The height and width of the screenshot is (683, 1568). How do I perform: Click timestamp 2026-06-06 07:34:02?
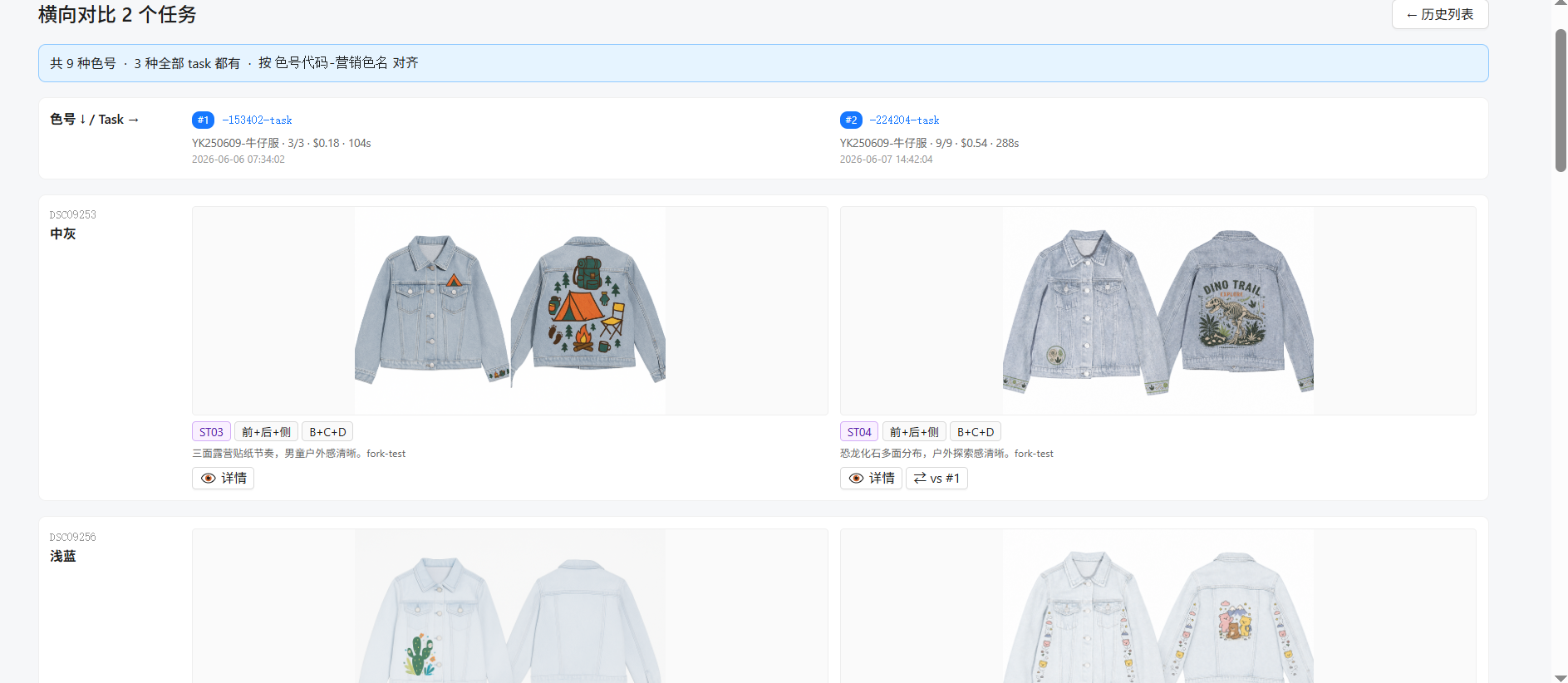pyautogui.click(x=238, y=160)
